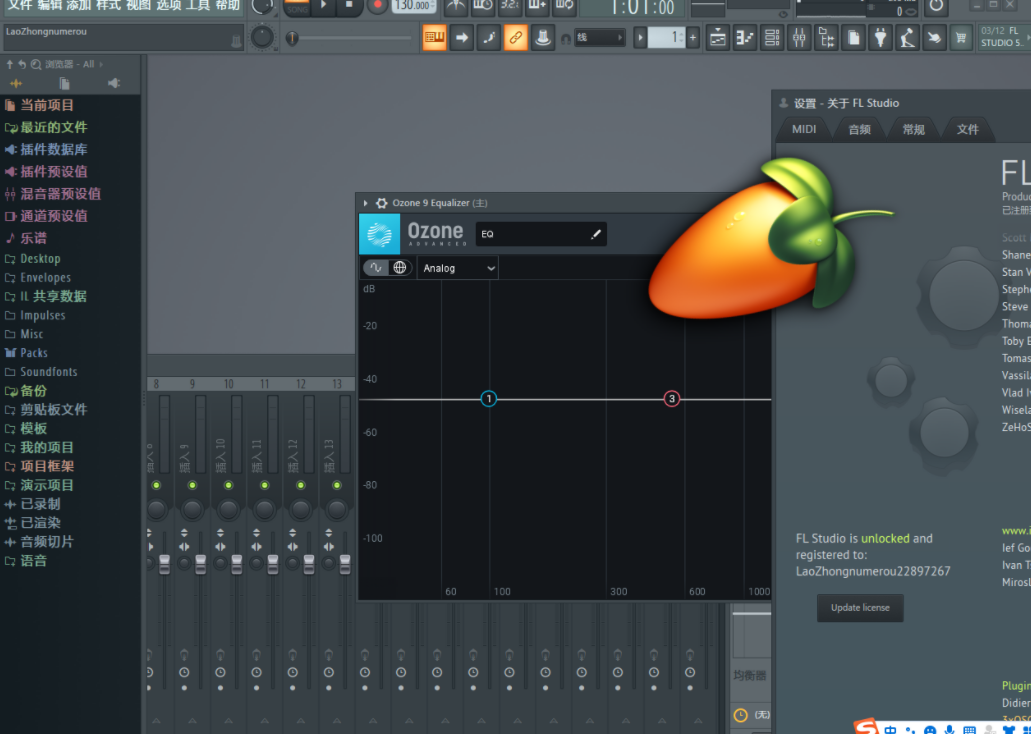Click the browser search magnifier icon

(36, 64)
